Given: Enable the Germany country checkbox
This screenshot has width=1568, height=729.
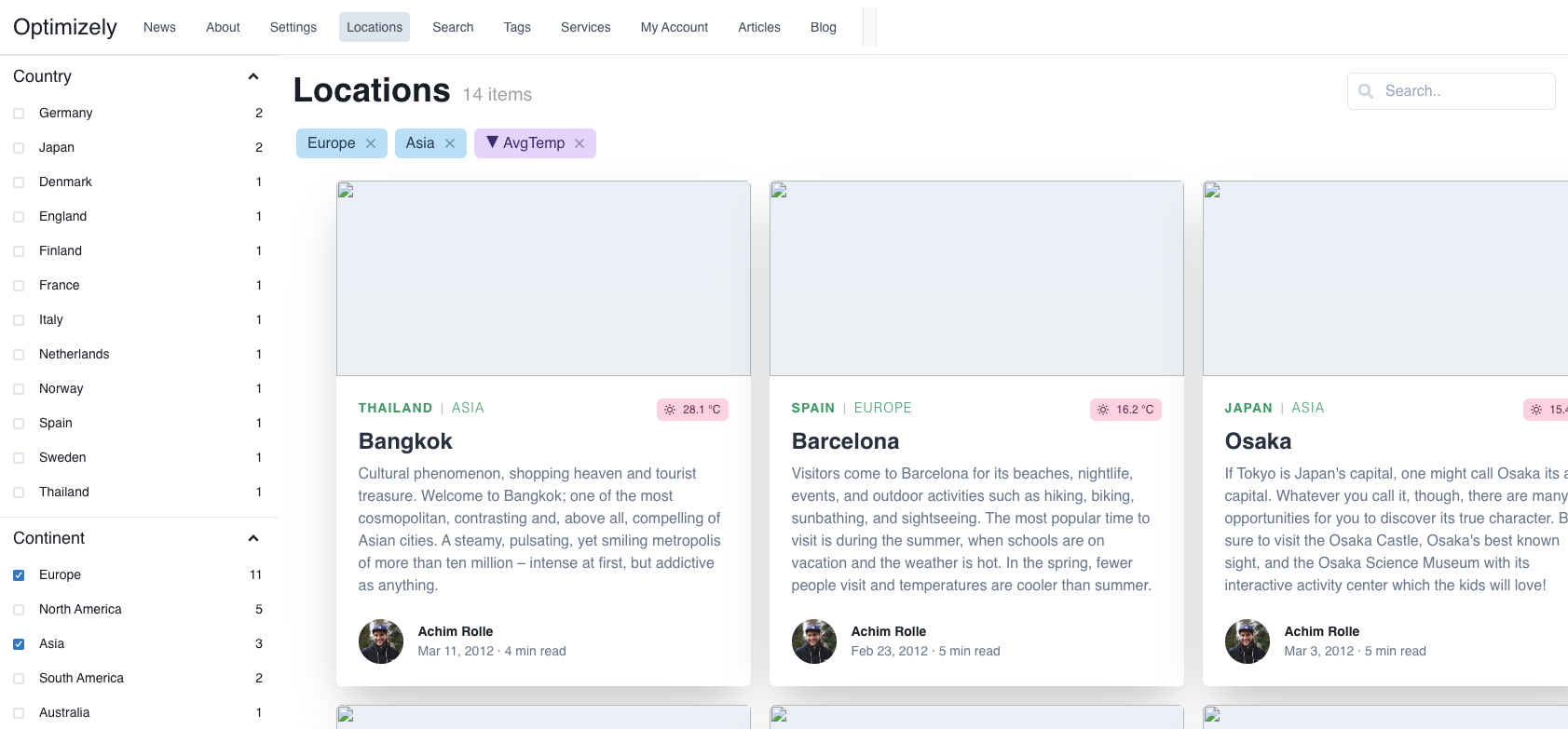Looking at the screenshot, I should [x=19, y=114].
